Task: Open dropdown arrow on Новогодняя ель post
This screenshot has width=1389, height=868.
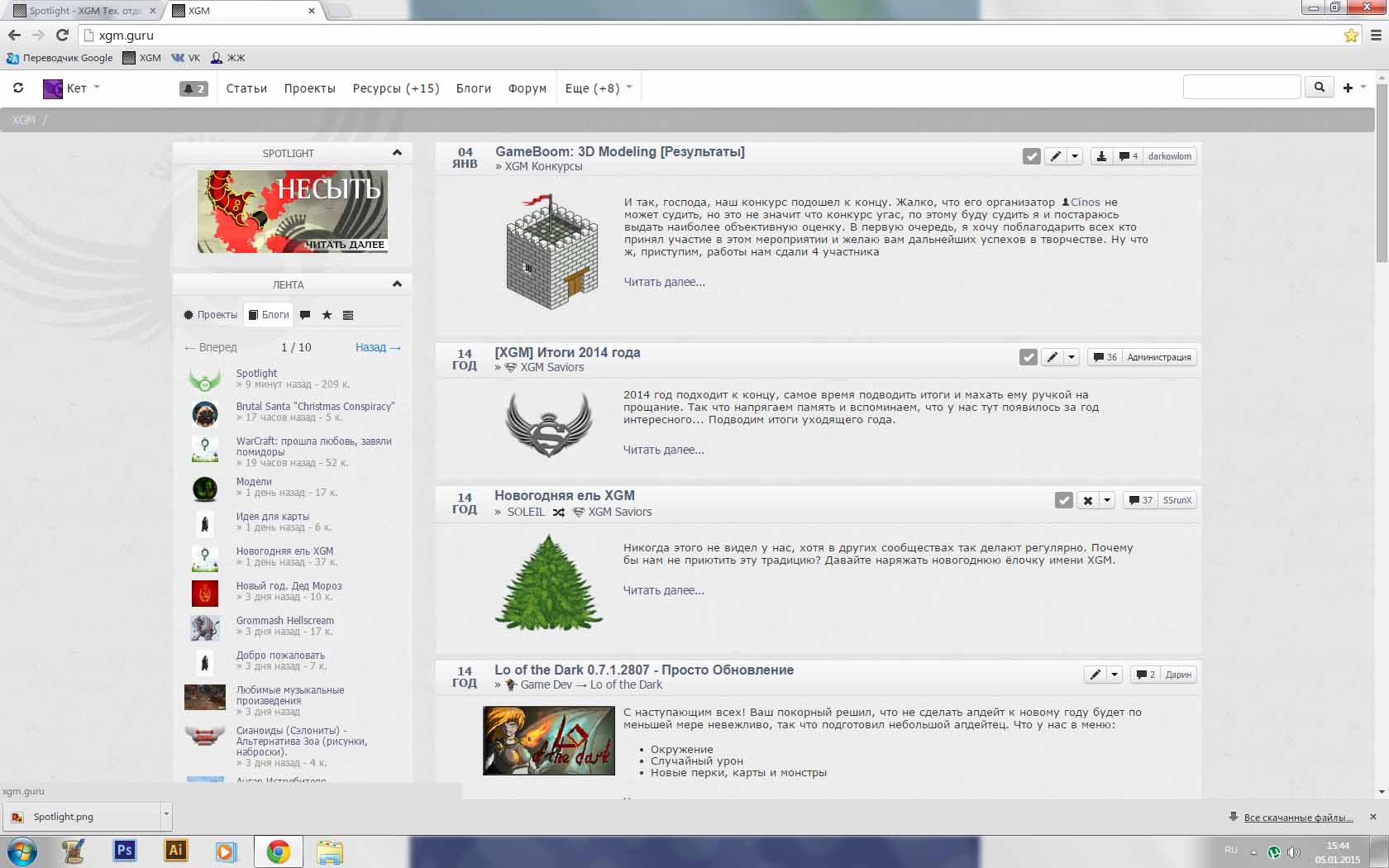Action: [1107, 500]
